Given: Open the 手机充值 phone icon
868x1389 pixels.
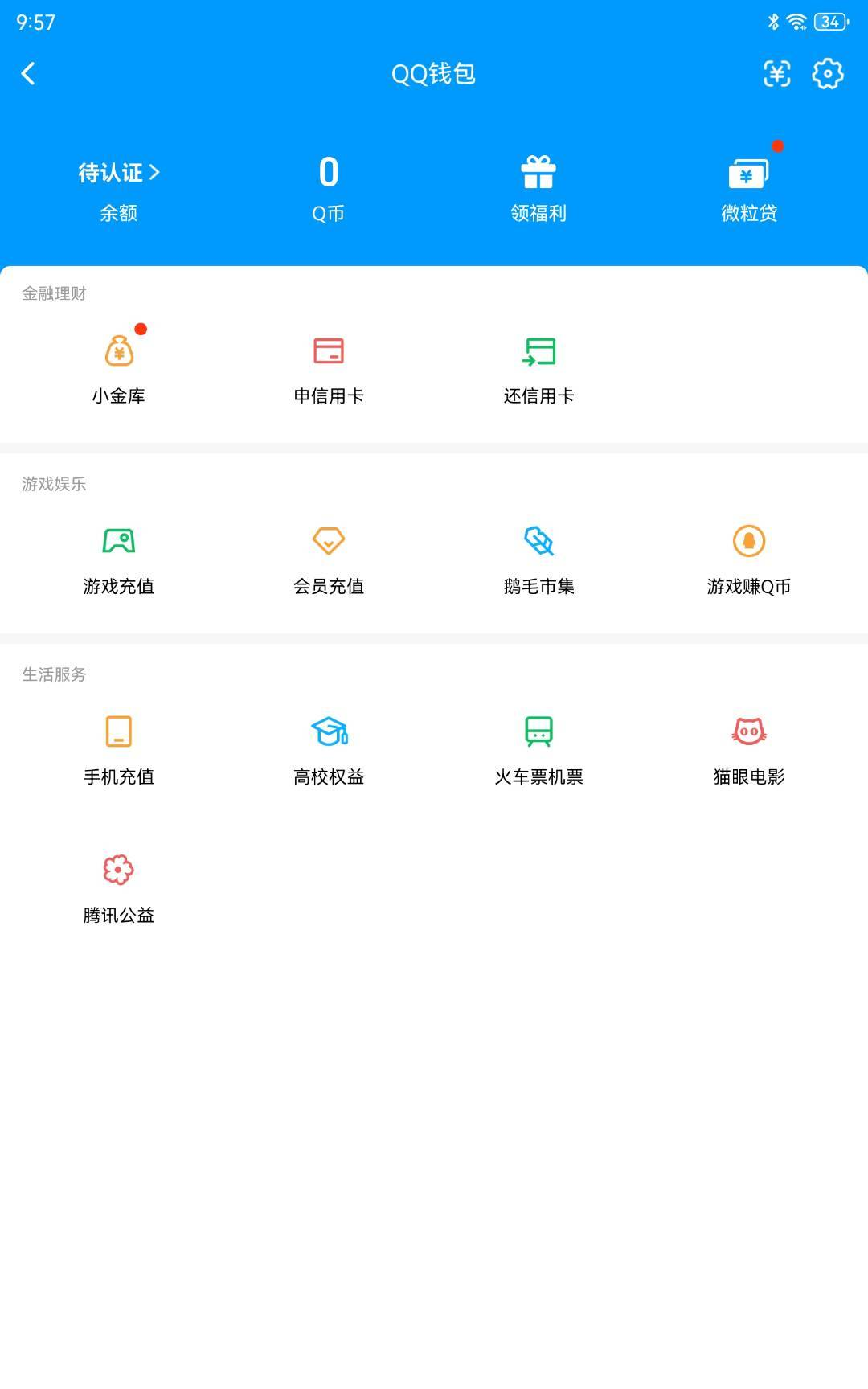Looking at the screenshot, I should tap(119, 731).
